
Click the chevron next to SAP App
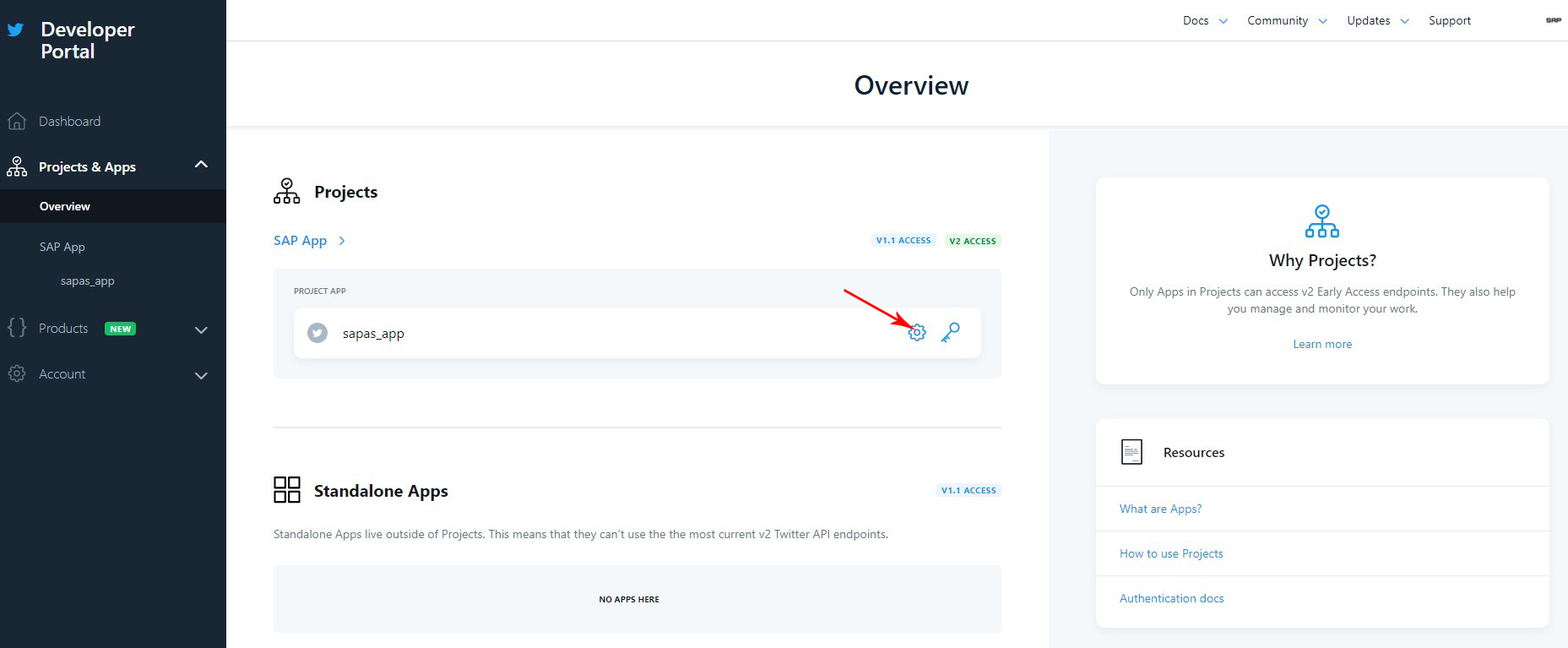pos(342,241)
